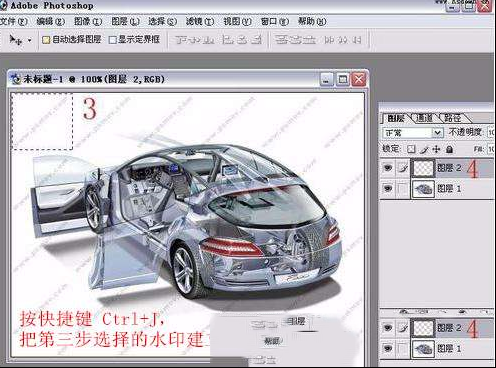Click the Align bottom edges icon
The width and height of the screenshot is (496, 368).
[208, 40]
